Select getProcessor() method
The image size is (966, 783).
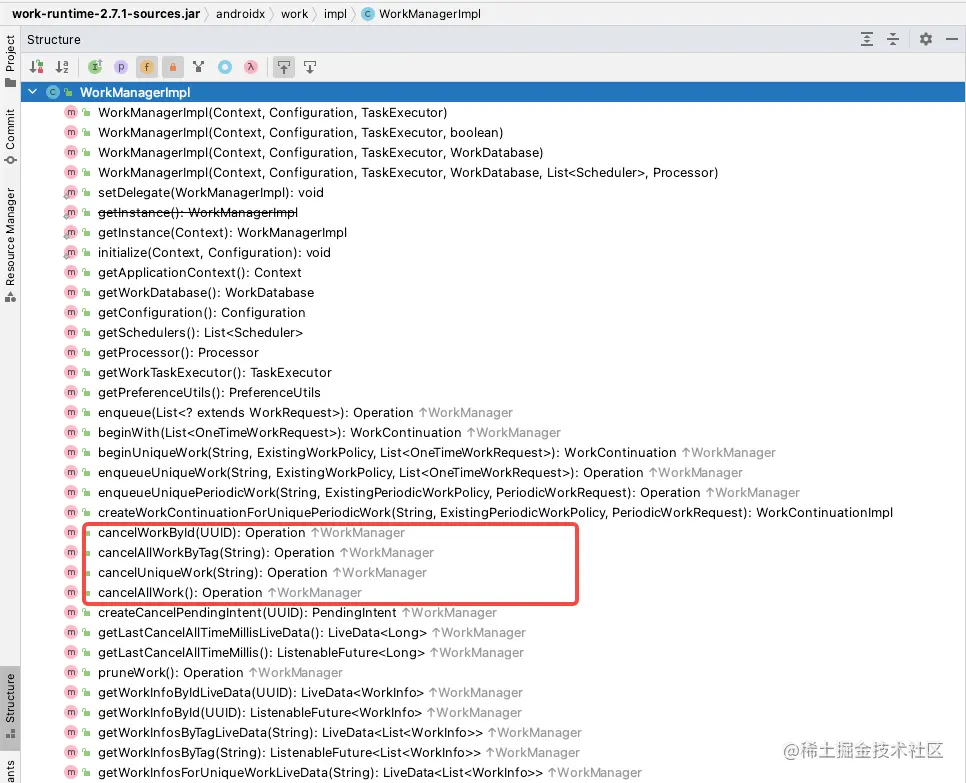(178, 352)
